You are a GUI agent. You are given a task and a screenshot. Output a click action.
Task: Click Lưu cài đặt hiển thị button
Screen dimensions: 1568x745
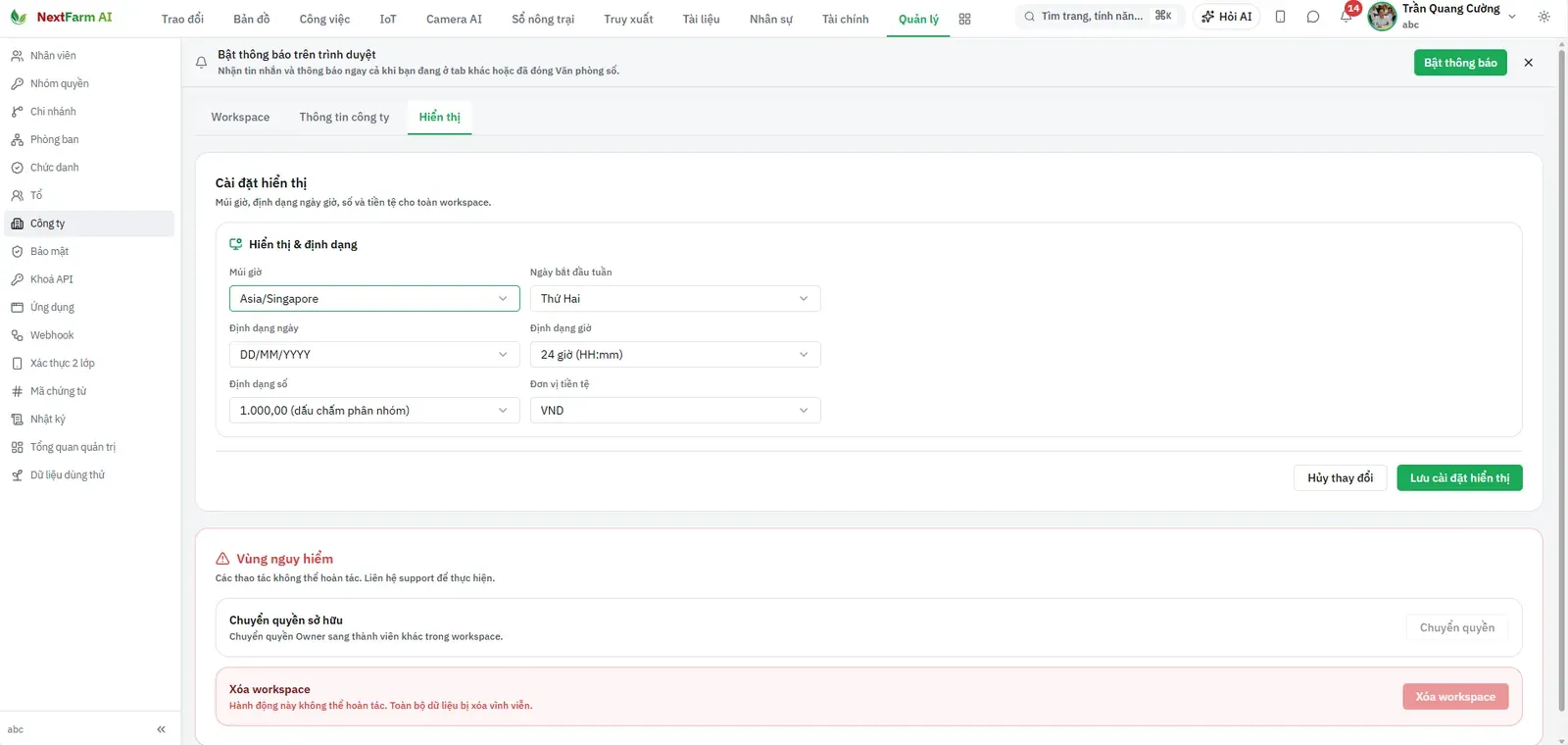point(1459,478)
